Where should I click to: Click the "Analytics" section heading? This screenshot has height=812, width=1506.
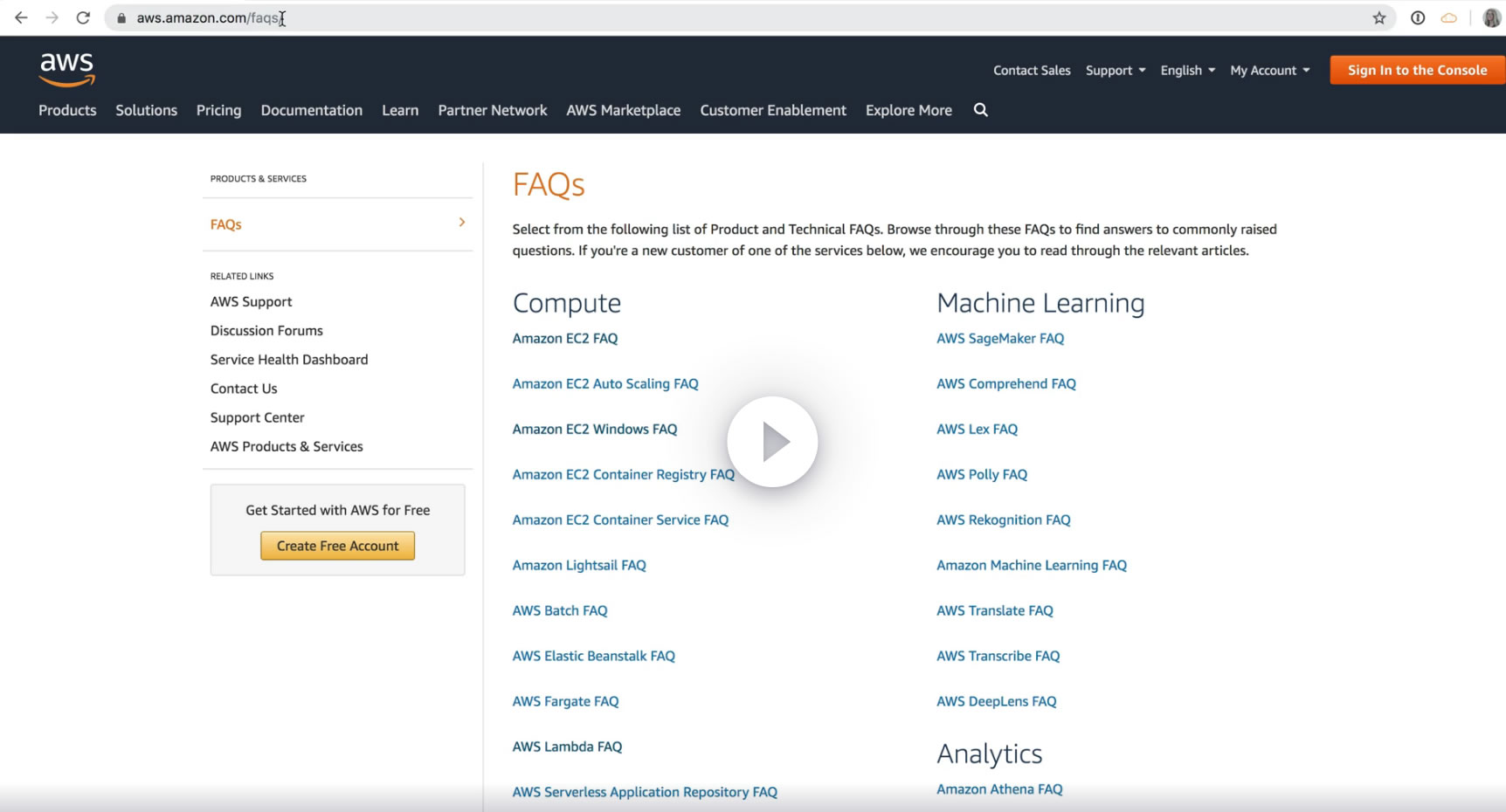(990, 754)
